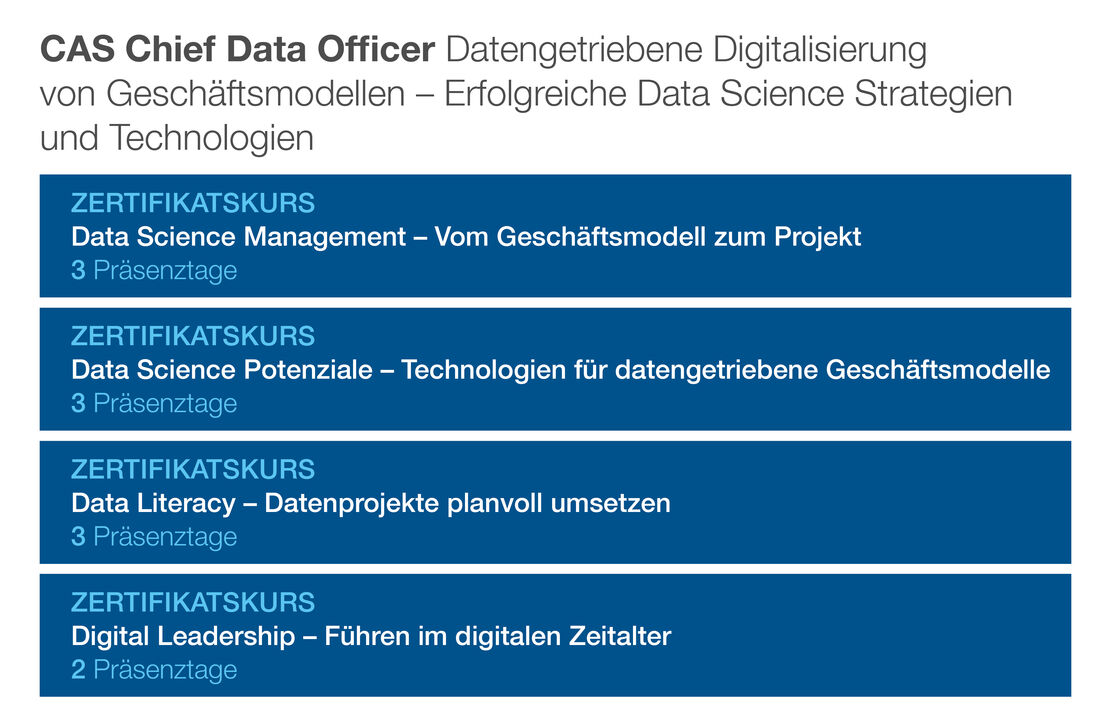Select ZERTIFIKATSKURS label above Digital Leadership
This screenshot has width=1111, height=727.
(193, 603)
